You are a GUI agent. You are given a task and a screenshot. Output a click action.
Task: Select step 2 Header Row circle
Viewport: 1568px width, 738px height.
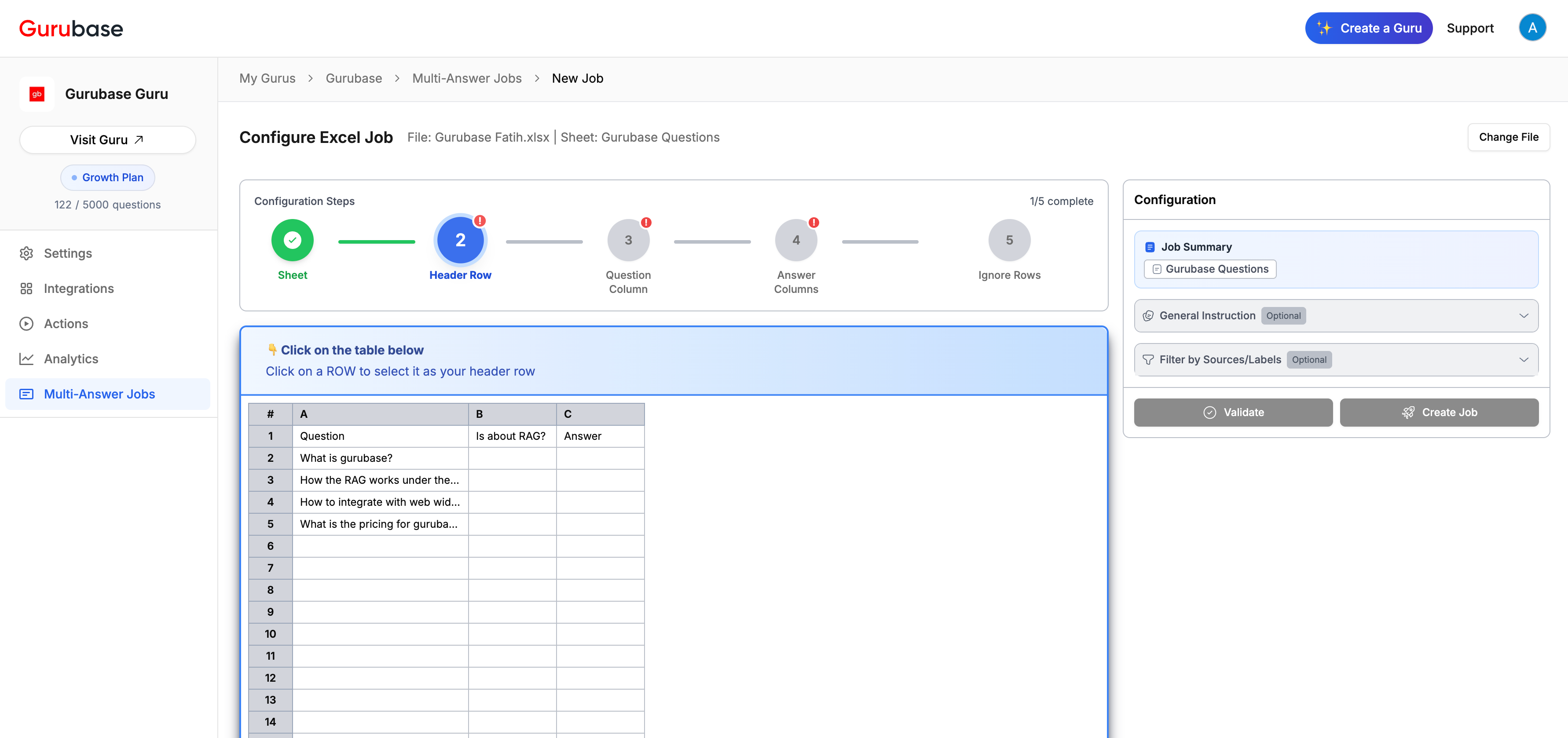[460, 240]
